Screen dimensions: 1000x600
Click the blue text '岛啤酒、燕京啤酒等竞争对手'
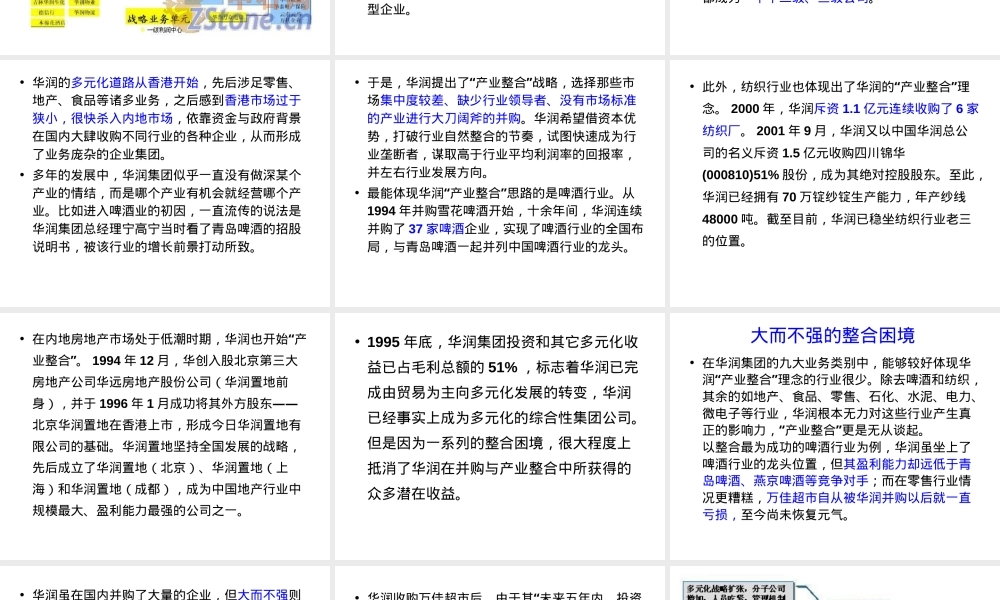tap(785, 481)
